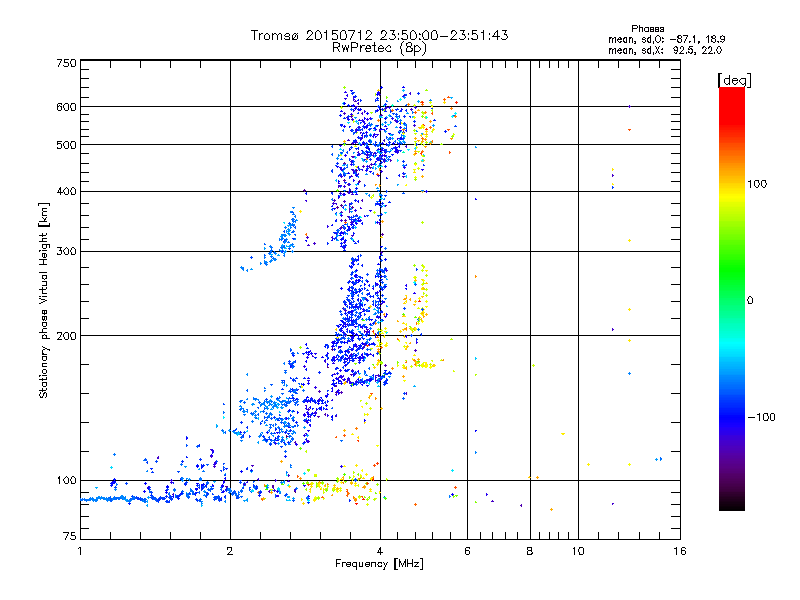Screen dimensions: 800x600
Task: Click y-axis tick label '600'
Action: (67, 107)
